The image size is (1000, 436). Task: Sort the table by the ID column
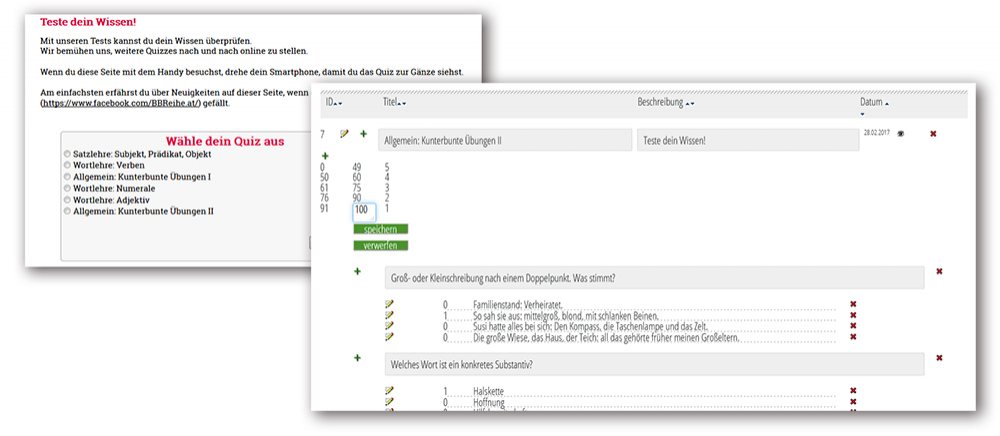point(338,103)
